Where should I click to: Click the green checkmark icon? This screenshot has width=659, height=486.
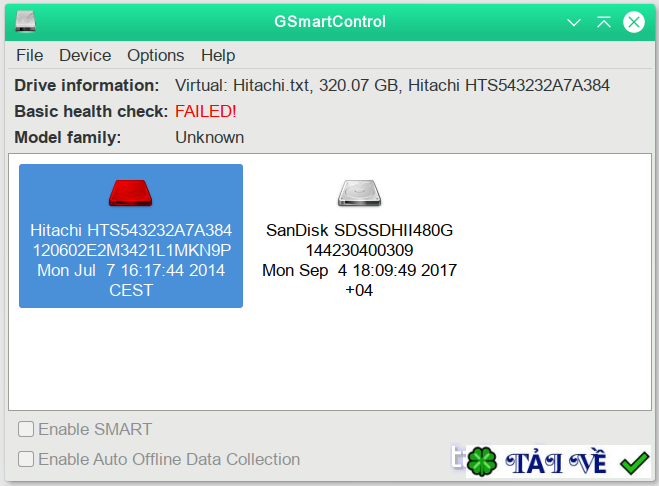[x=634, y=462]
